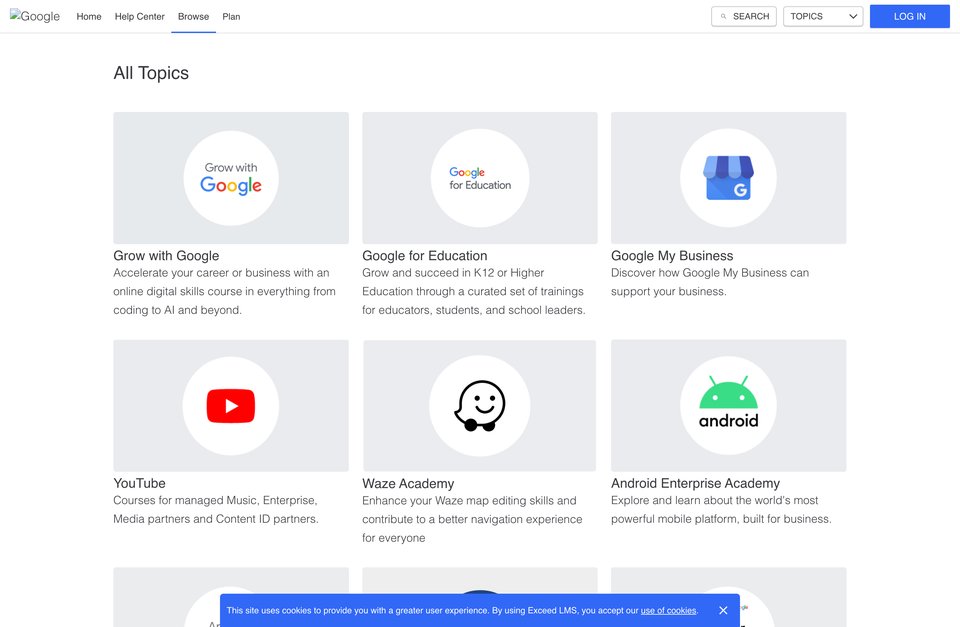
Task: Open the Android robot logo tile
Action: (x=729, y=405)
